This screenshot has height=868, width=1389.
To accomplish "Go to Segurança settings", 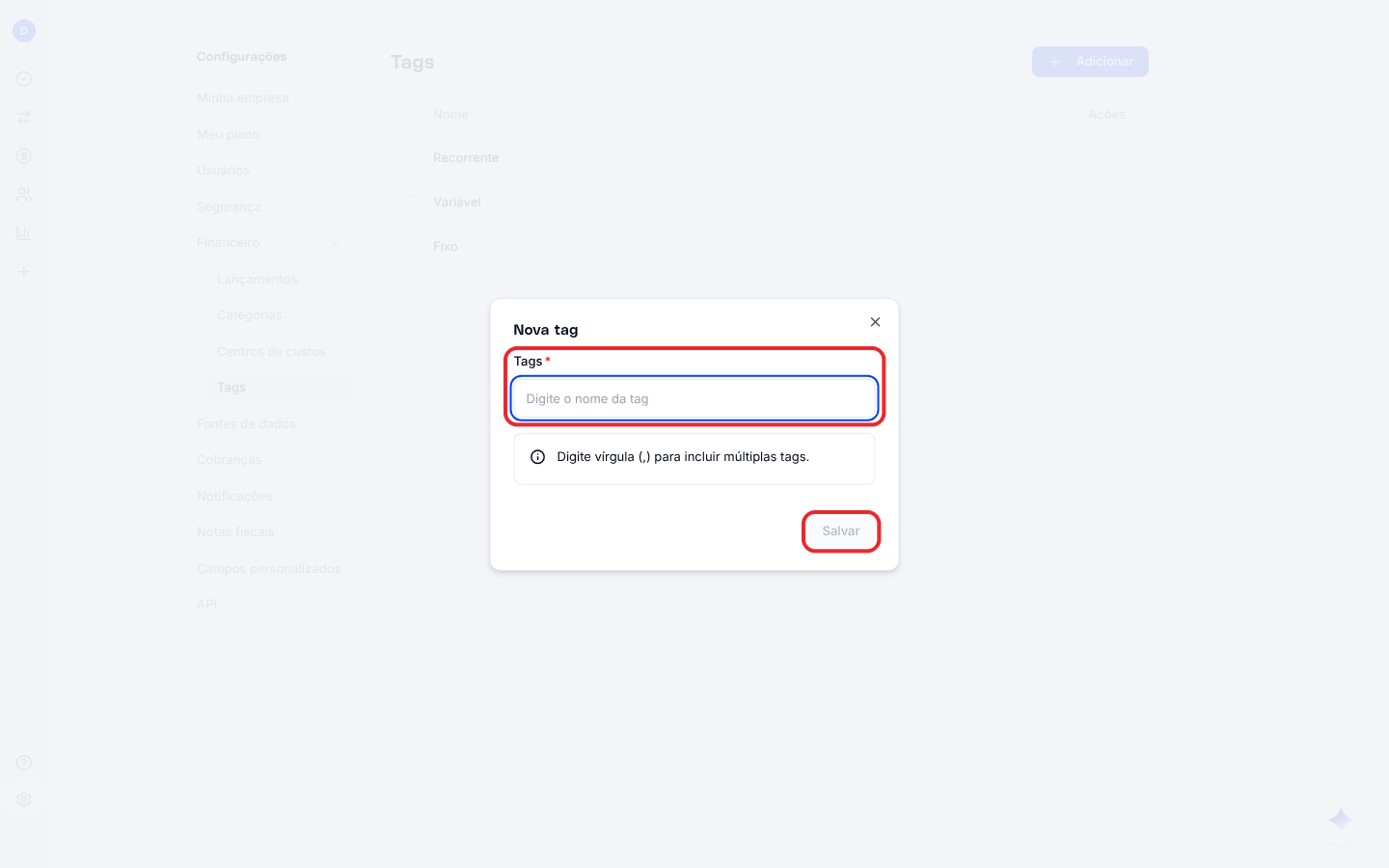I will 229,207.
